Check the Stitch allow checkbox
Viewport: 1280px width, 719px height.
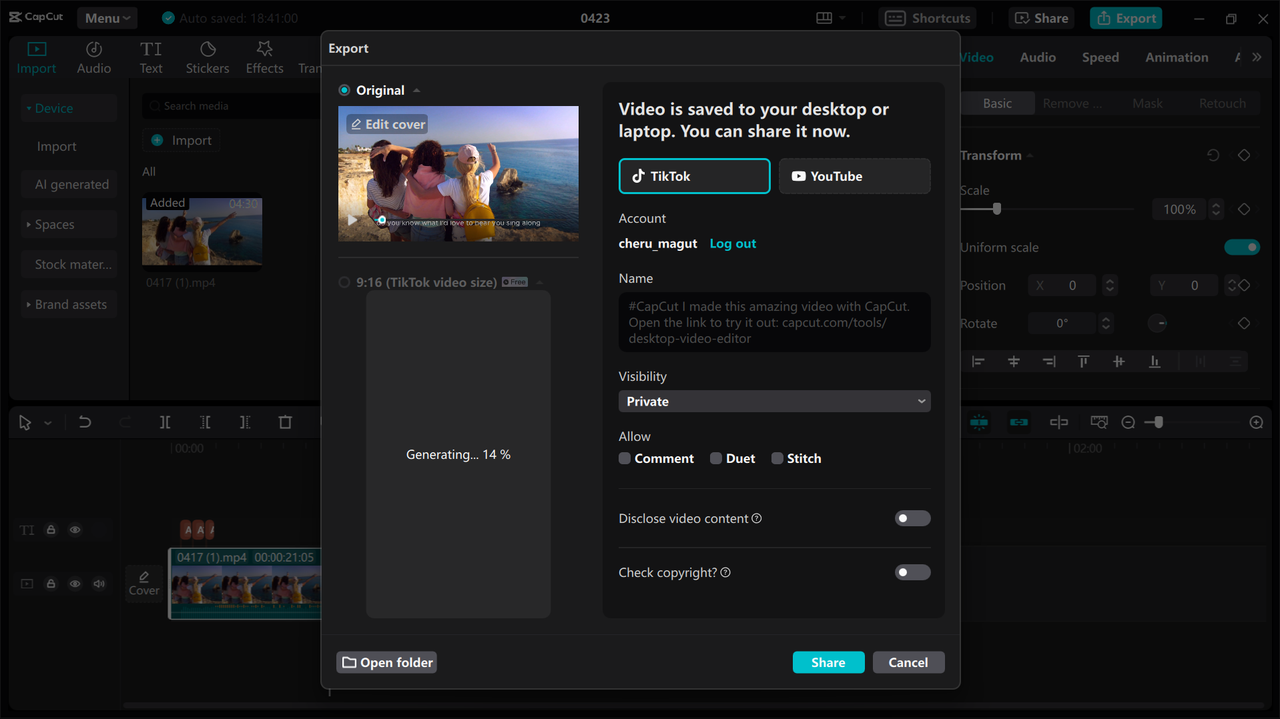click(x=777, y=458)
